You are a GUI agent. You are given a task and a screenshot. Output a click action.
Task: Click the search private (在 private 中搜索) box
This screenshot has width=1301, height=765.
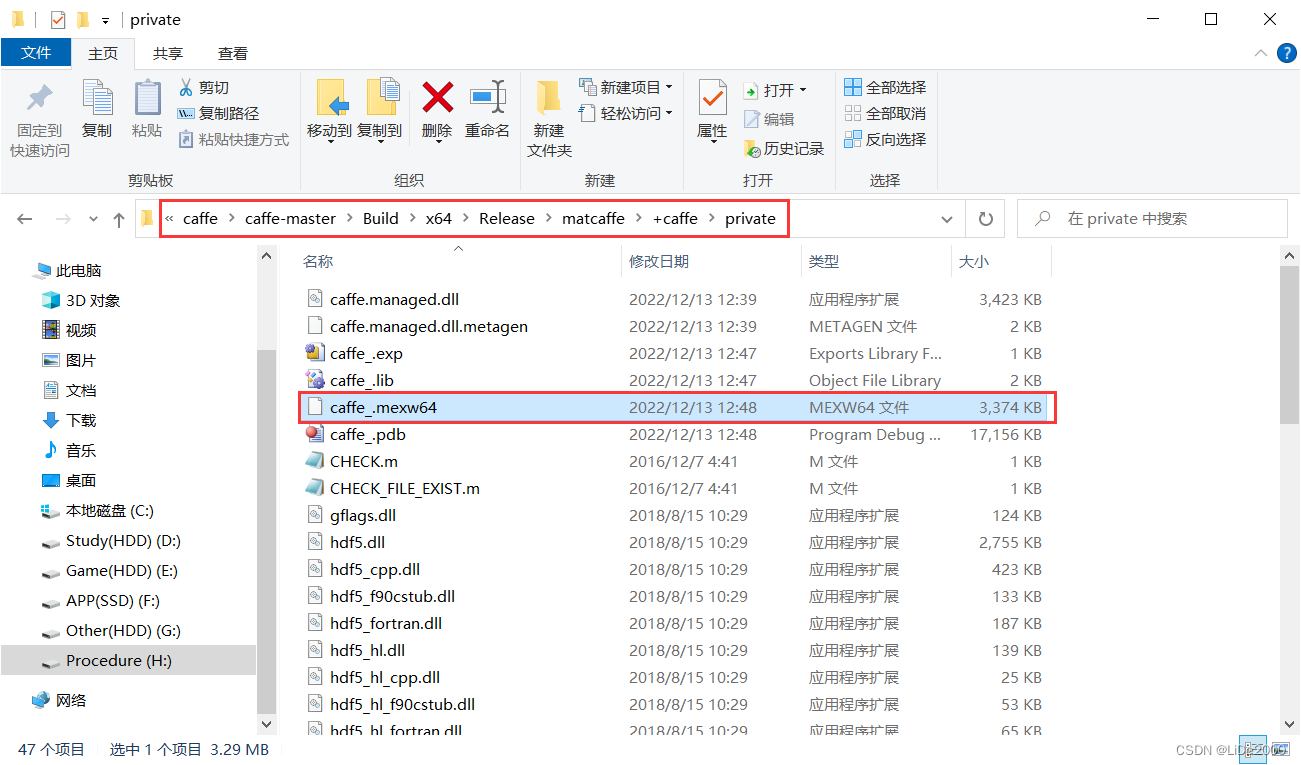coord(1152,219)
